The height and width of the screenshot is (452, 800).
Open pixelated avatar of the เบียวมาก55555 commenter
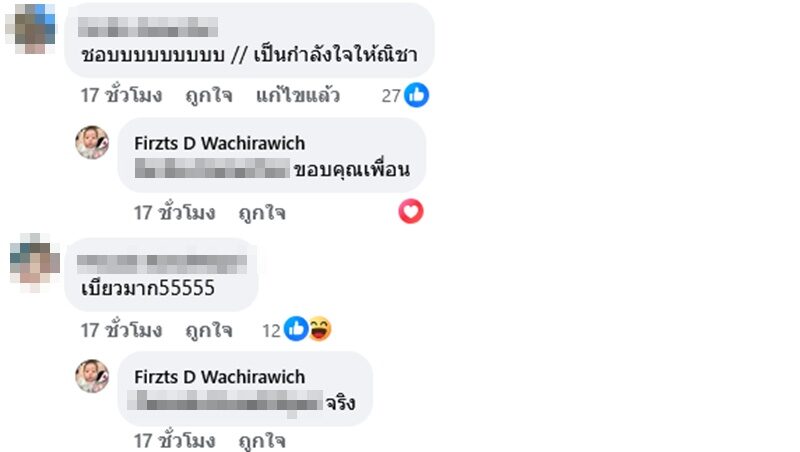coord(35,262)
